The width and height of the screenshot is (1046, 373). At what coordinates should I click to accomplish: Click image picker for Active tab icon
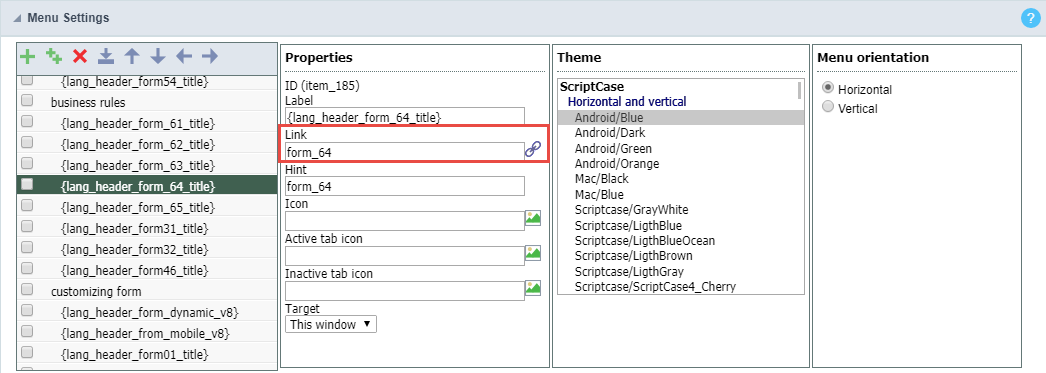pos(532,253)
